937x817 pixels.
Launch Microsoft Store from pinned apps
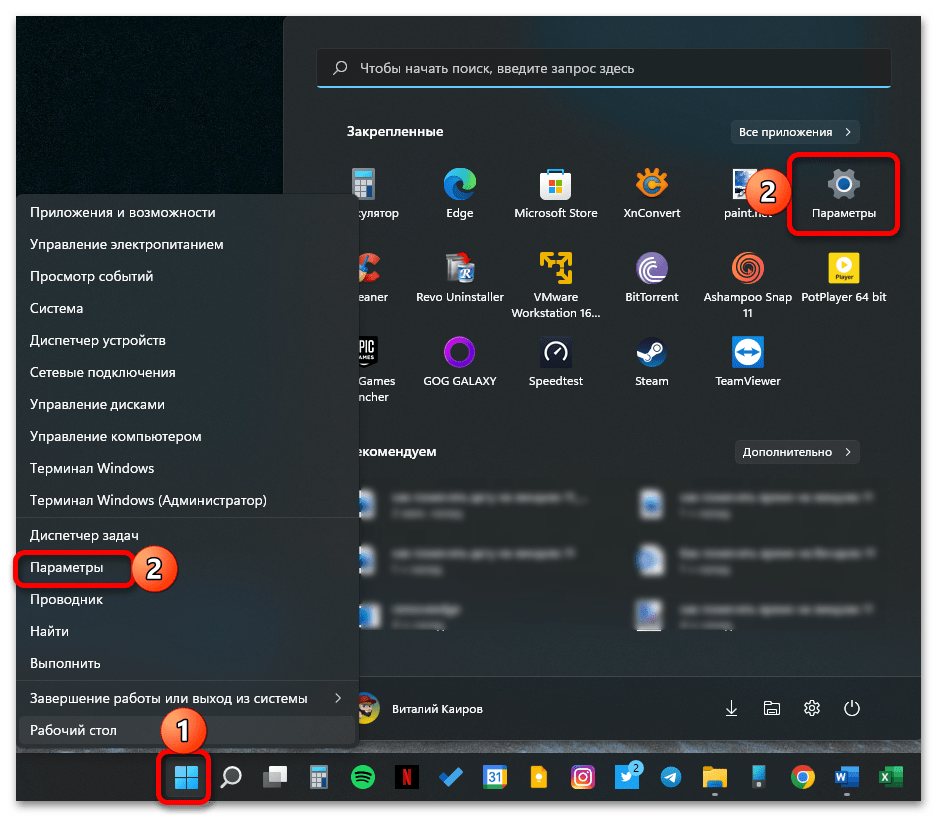[555, 193]
